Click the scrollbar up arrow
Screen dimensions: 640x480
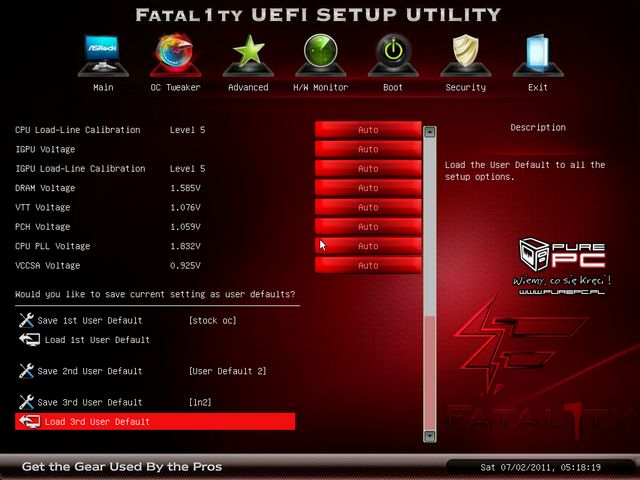click(429, 132)
